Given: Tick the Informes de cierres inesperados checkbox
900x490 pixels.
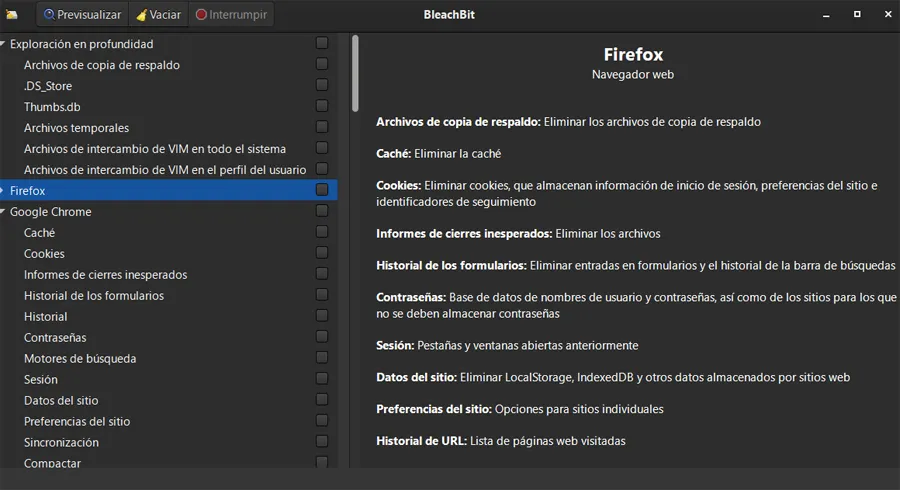Looking at the screenshot, I should click(322, 274).
